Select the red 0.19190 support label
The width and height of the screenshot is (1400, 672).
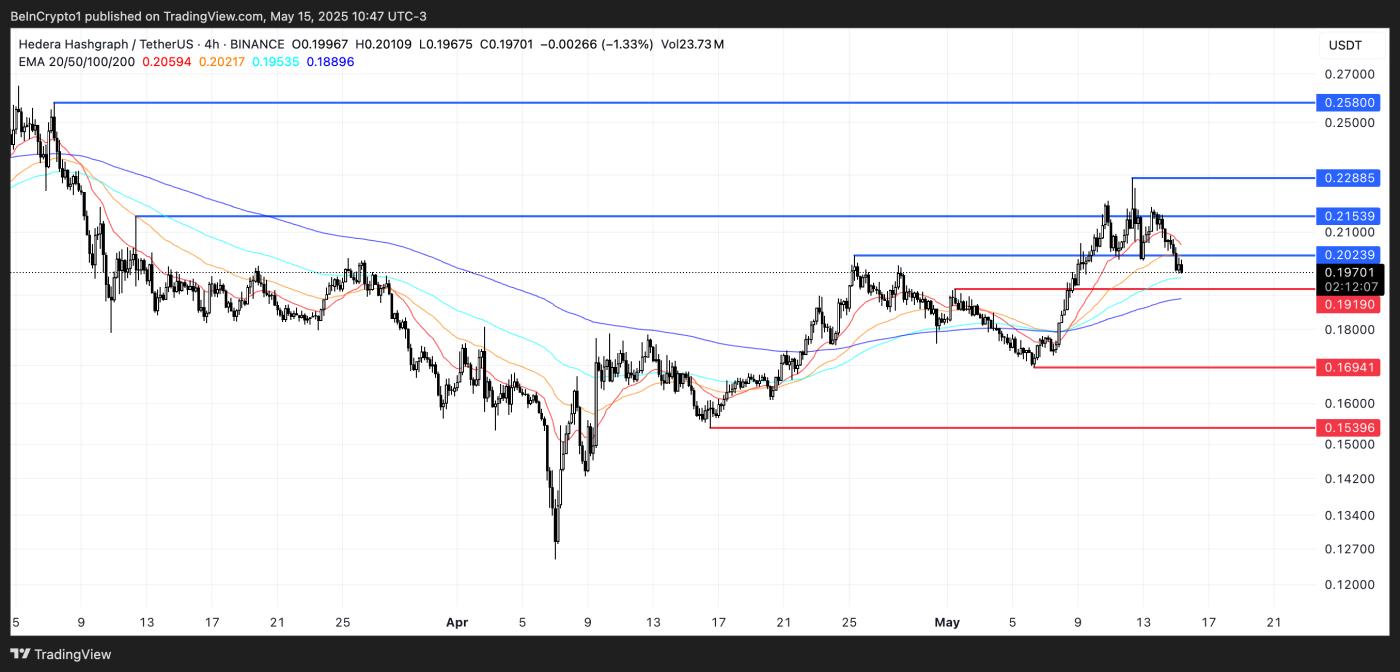click(x=1350, y=304)
